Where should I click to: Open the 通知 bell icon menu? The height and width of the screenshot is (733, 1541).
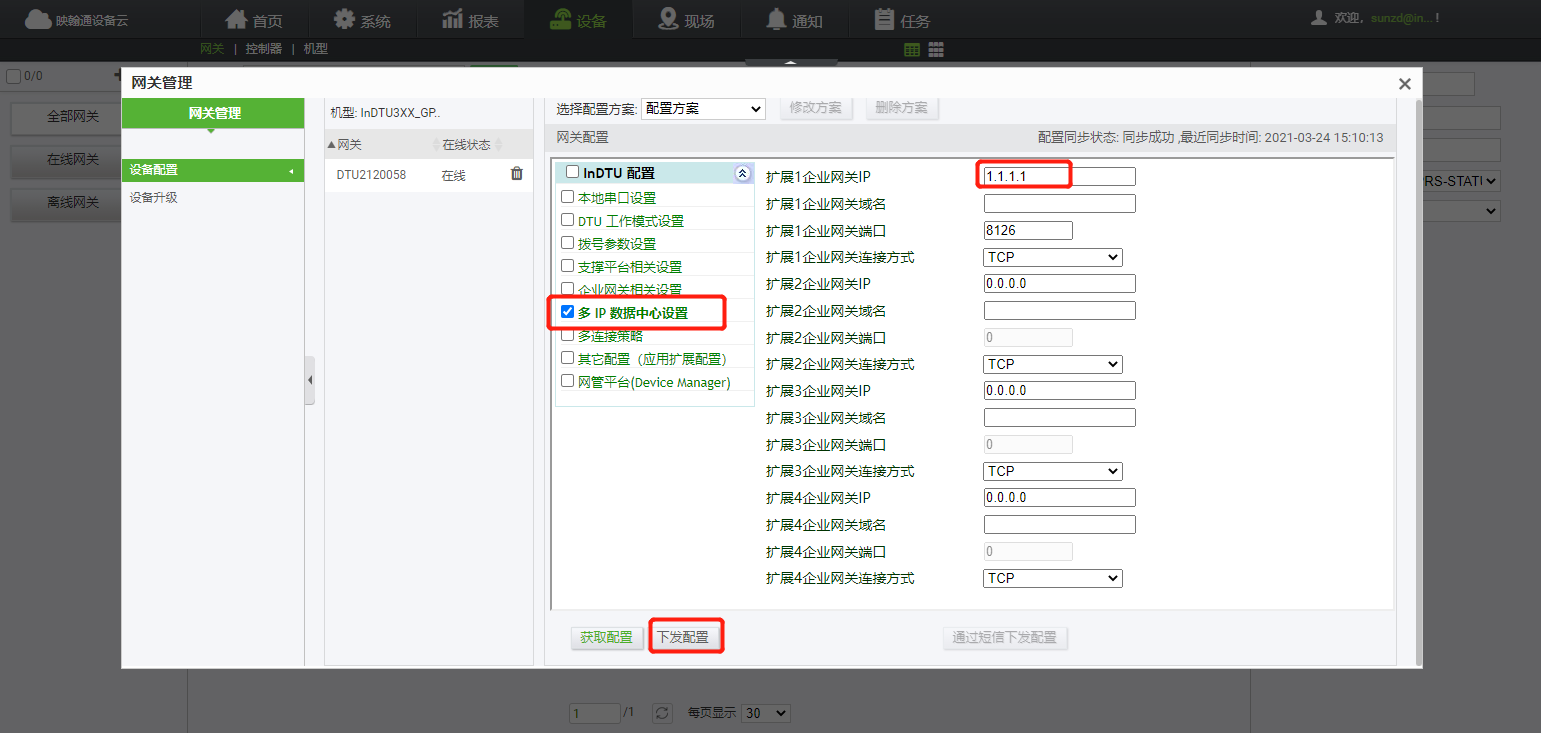pos(793,20)
